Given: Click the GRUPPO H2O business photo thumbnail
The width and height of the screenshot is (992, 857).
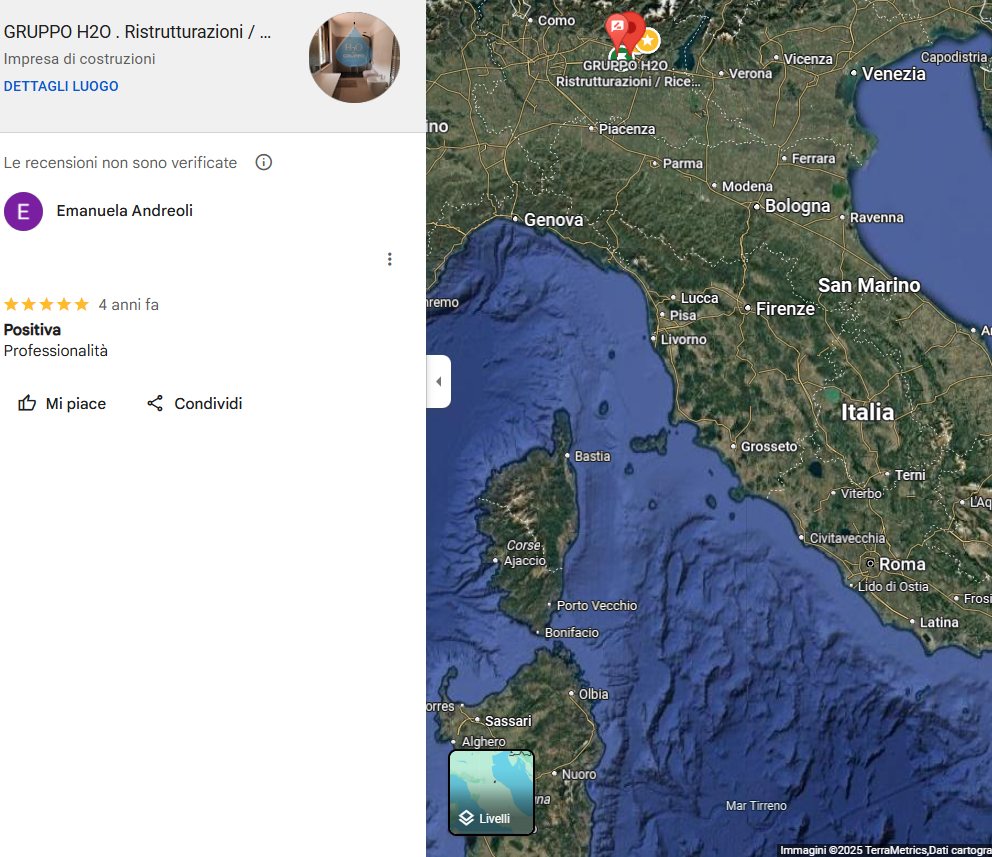Looking at the screenshot, I should (354, 58).
